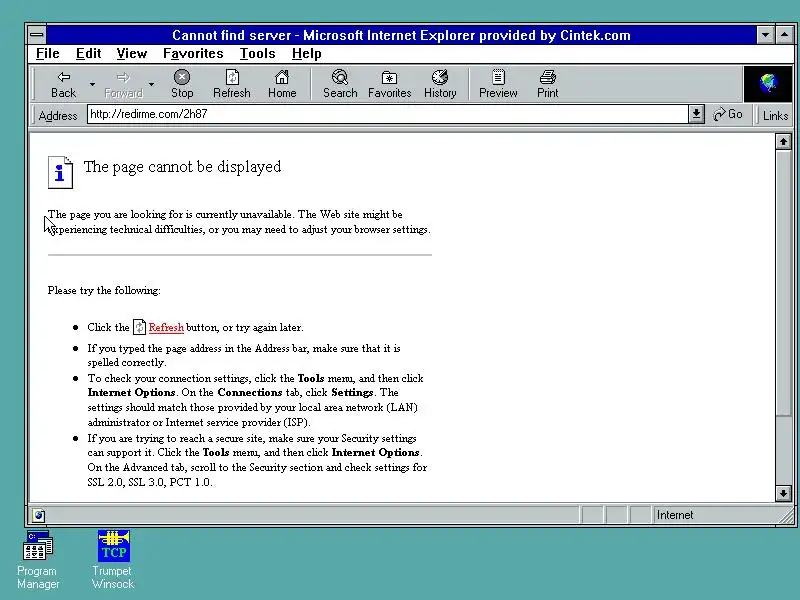This screenshot has width=800, height=600.
Task: Reload the page using toolbar Refresh
Action: [232, 84]
